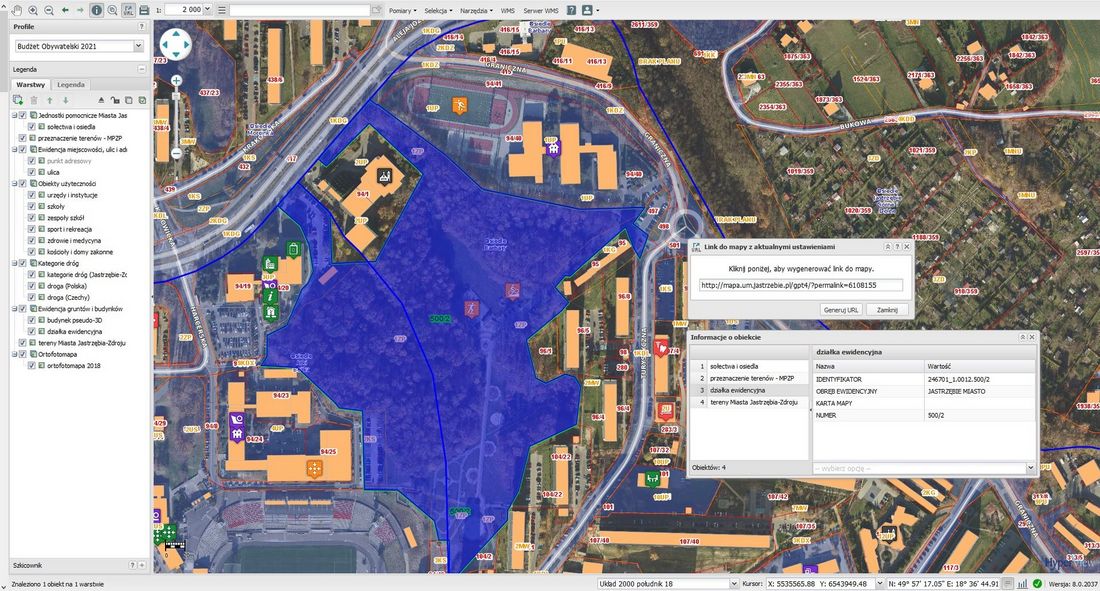Click the permalink URL text field
Image resolution: width=1100 pixels, height=591 pixels.
[x=801, y=285]
